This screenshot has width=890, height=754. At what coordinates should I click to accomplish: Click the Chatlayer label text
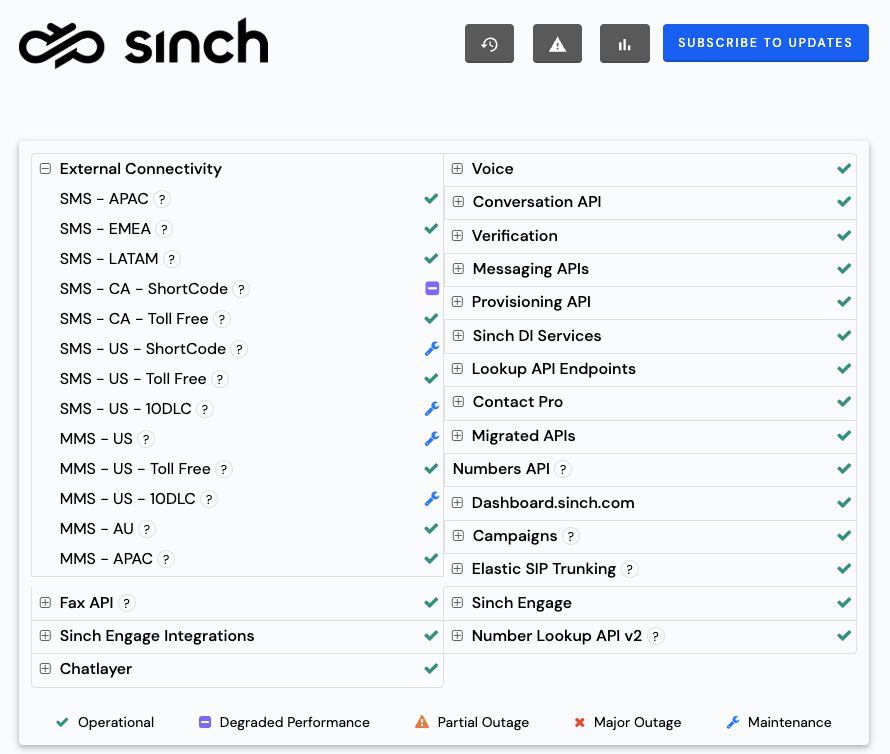(96, 669)
